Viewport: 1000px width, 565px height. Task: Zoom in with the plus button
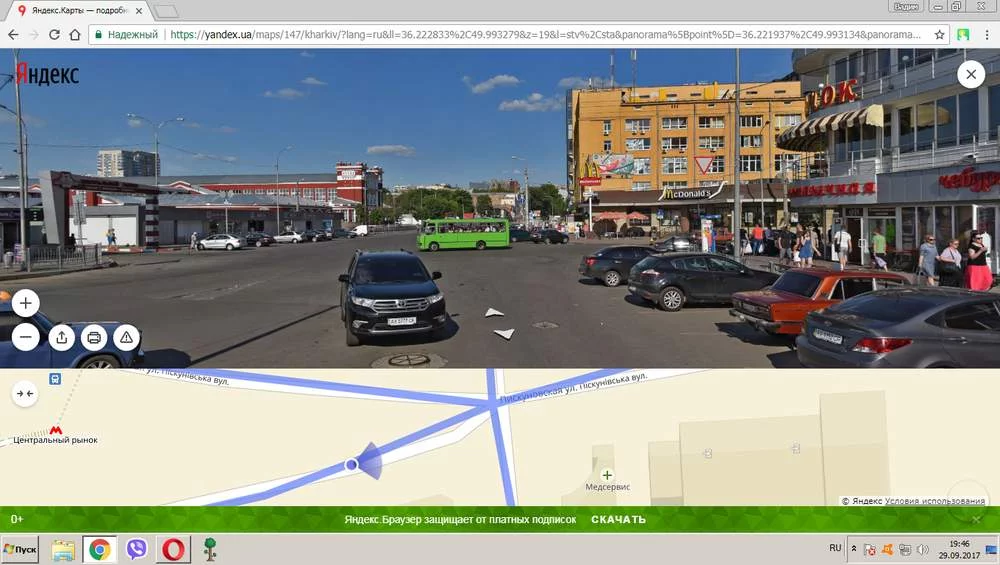coord(26,303)
